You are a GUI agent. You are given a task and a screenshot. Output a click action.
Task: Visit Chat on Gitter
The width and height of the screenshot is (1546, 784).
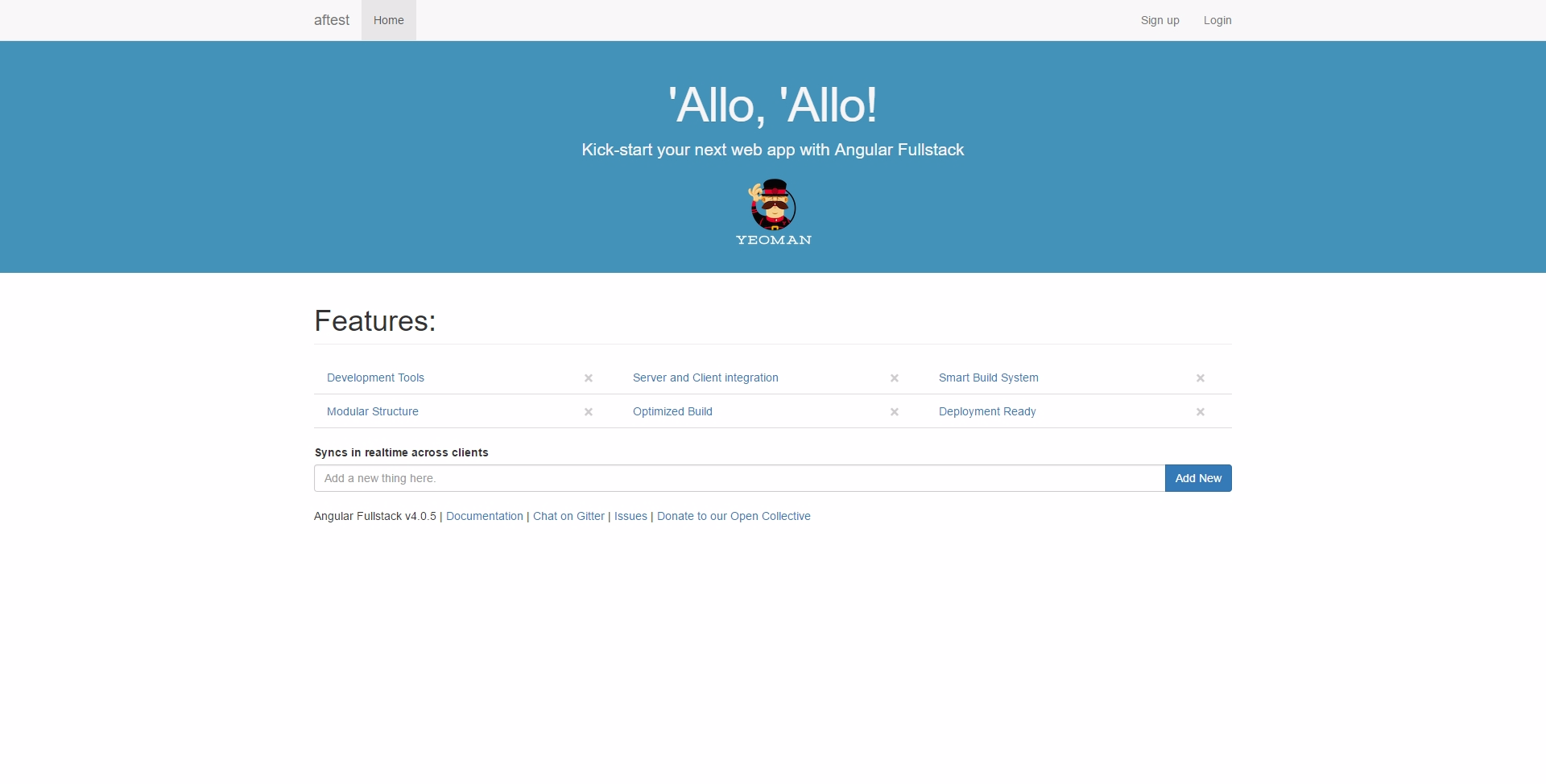tap(568, 516)
